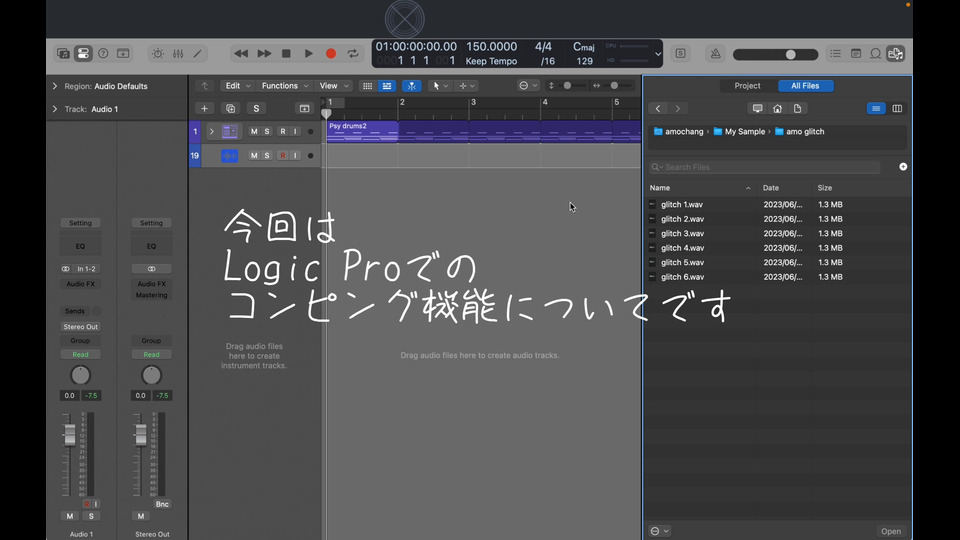
Task: Expand the Track Audio 1 section
Action: coord(55,109)
